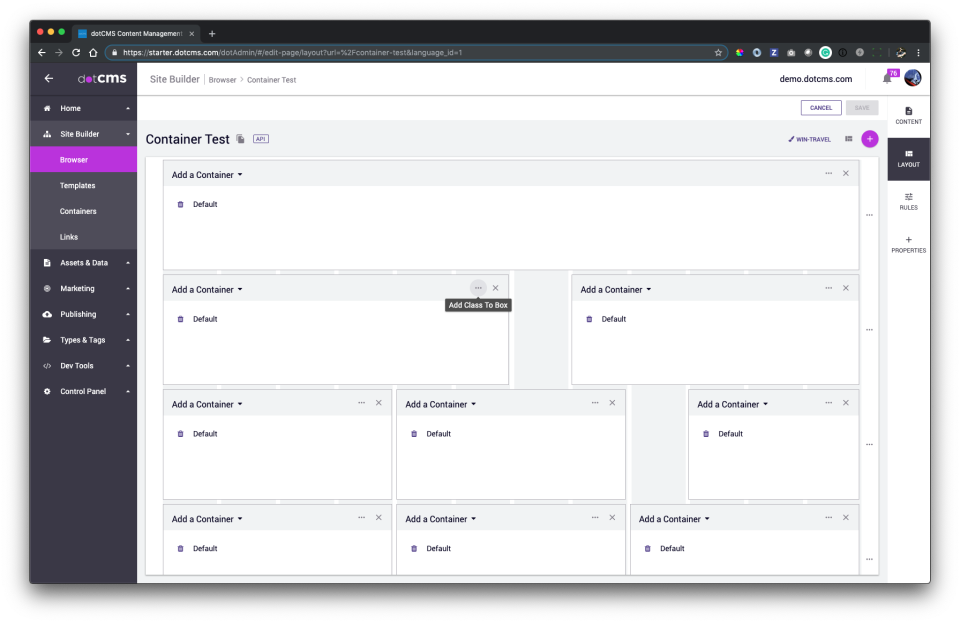Delete Default in the bottom-right container
Viewport: 960px width, 623px height.
tap(649, 548)
